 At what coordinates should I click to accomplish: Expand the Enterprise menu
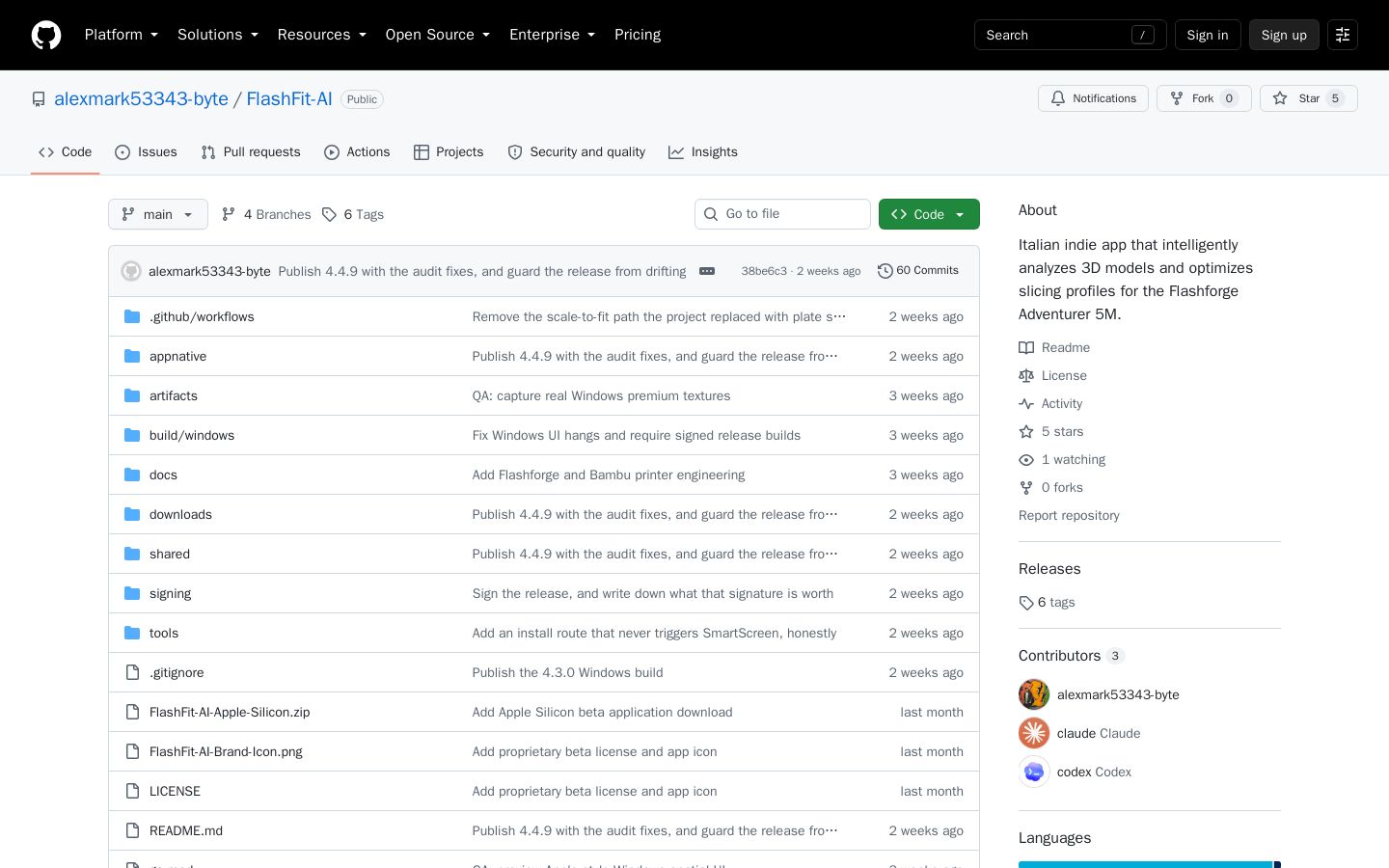[x=553, y=35]
